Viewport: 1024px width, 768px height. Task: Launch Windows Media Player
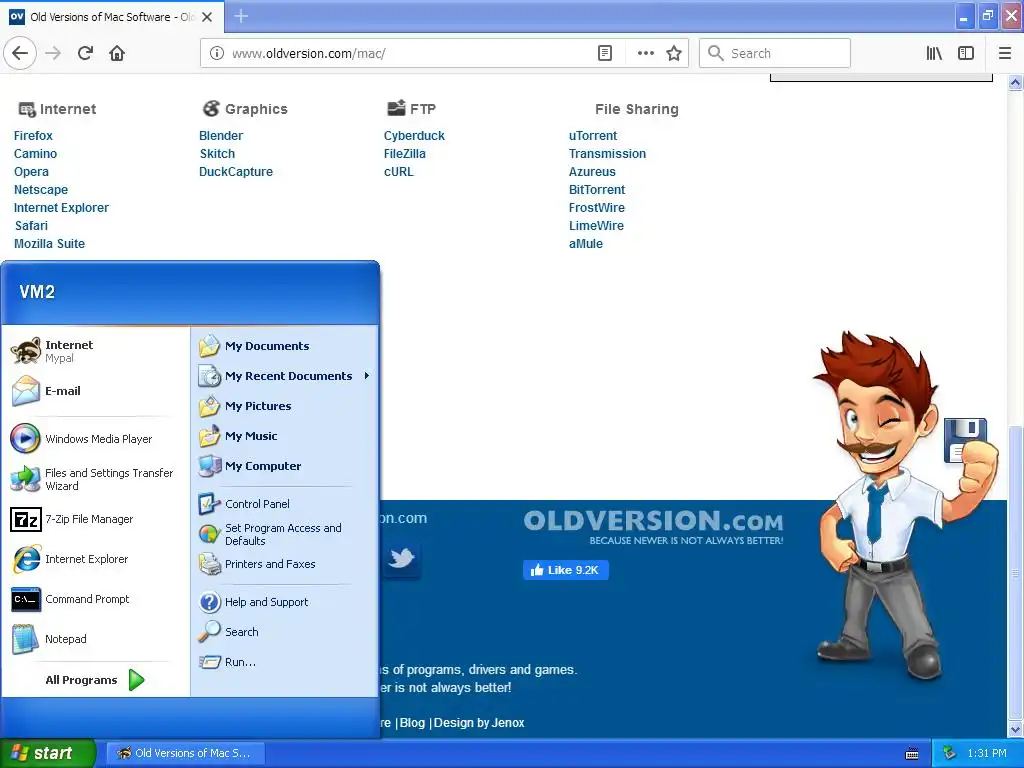(x=95, y=438)
